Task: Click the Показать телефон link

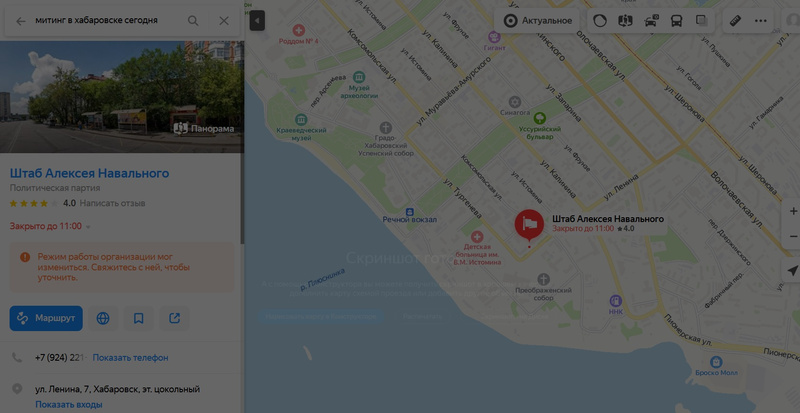Action: 131,358
